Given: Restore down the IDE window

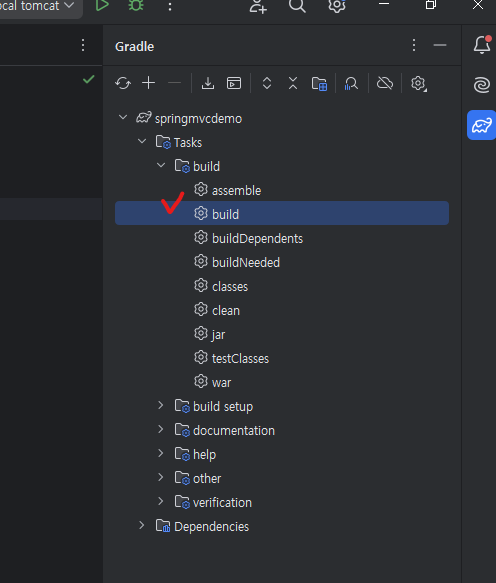Looking at the screenshot, I should coord(431,5).
